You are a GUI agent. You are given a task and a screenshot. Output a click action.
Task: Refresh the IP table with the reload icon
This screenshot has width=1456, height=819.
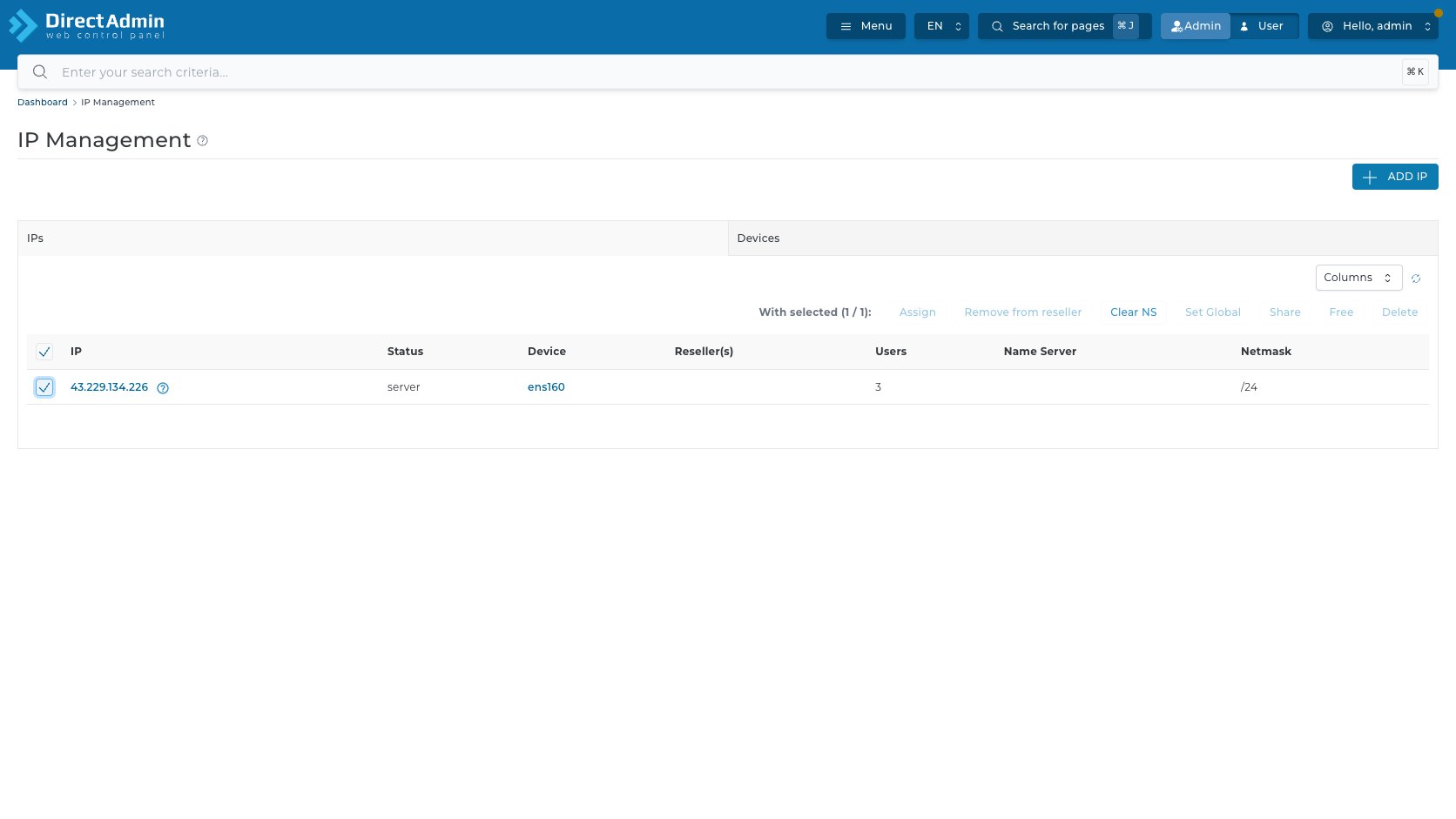click(1416, 279)
